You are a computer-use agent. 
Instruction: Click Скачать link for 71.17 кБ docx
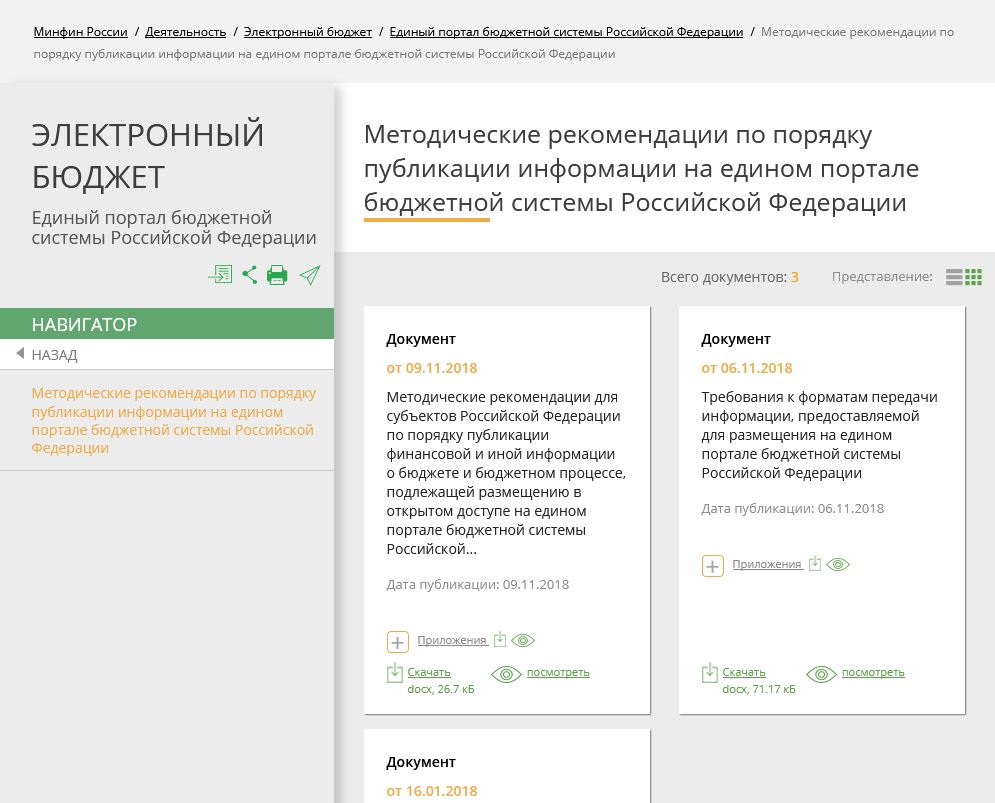pos(744,672)
